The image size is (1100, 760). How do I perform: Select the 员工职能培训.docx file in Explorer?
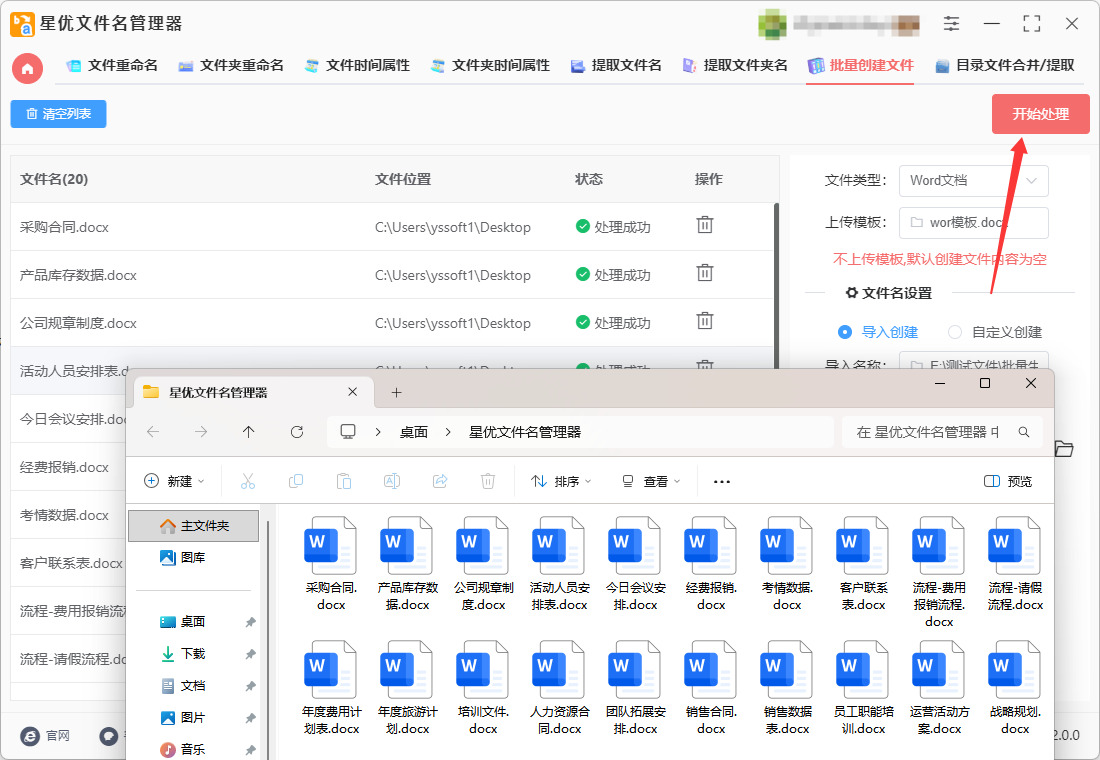[863, 688]
